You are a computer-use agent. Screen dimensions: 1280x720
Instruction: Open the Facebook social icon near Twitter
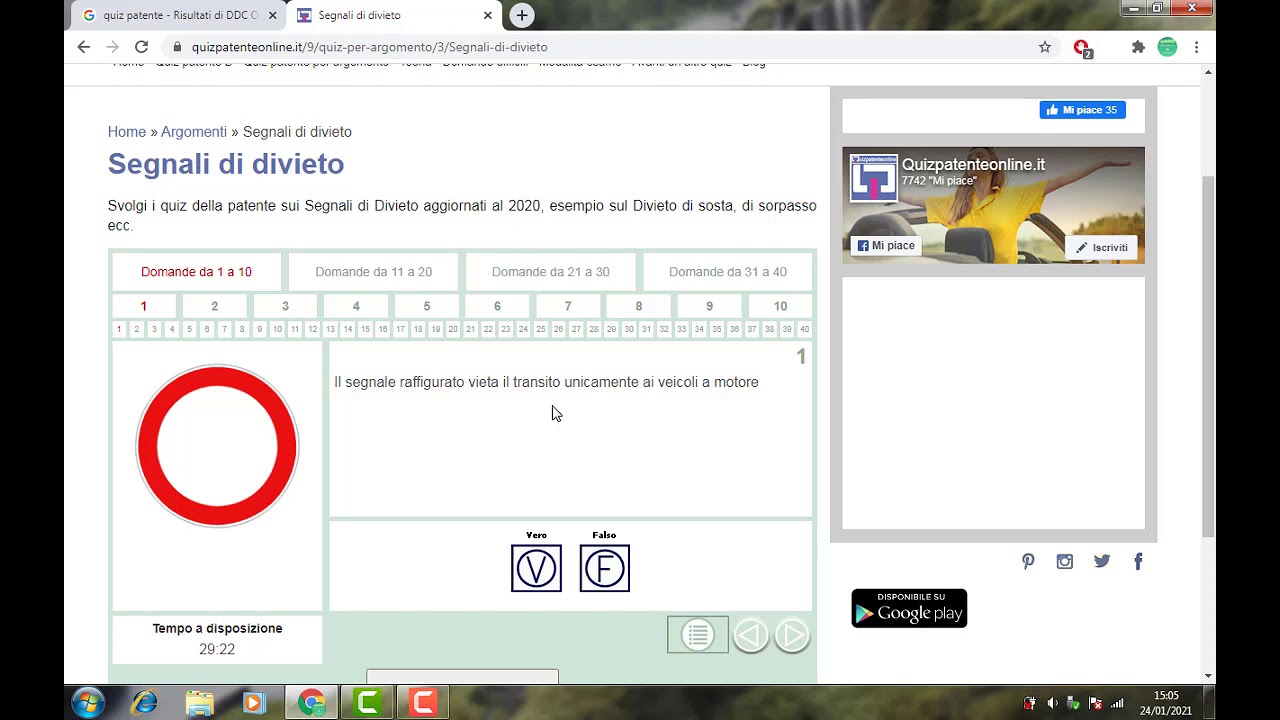pyautogui.click(x=1138, y=561)
